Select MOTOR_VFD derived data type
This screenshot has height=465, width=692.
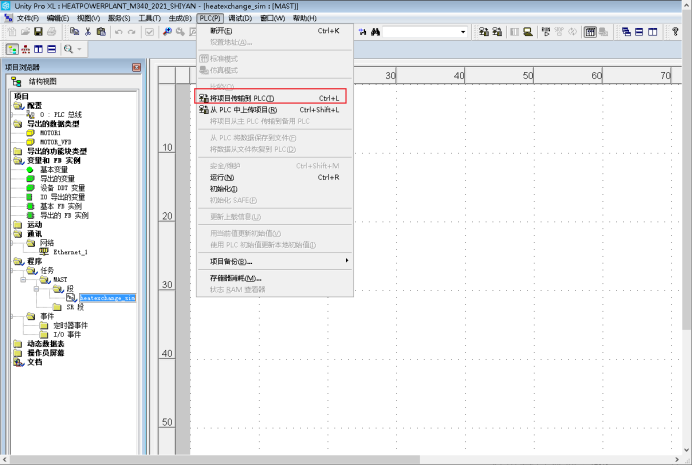click(56, 142)
